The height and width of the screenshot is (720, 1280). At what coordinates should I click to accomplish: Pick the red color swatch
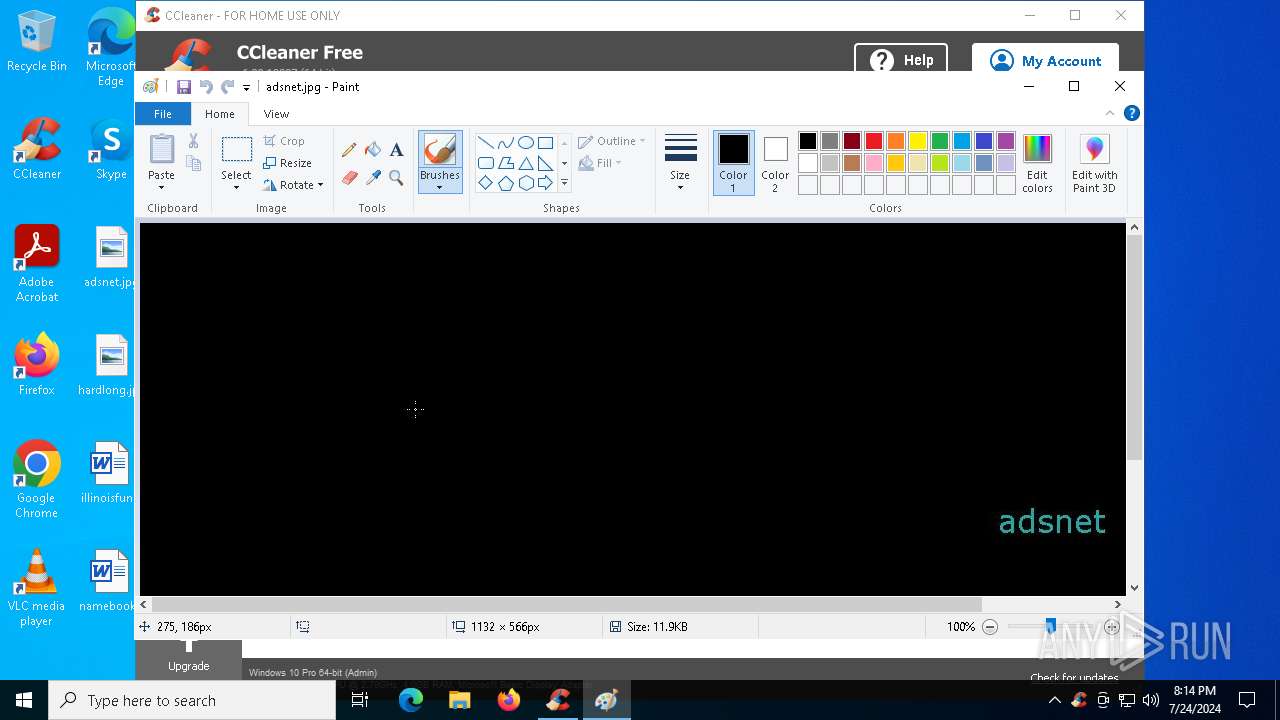pos(874,141)
